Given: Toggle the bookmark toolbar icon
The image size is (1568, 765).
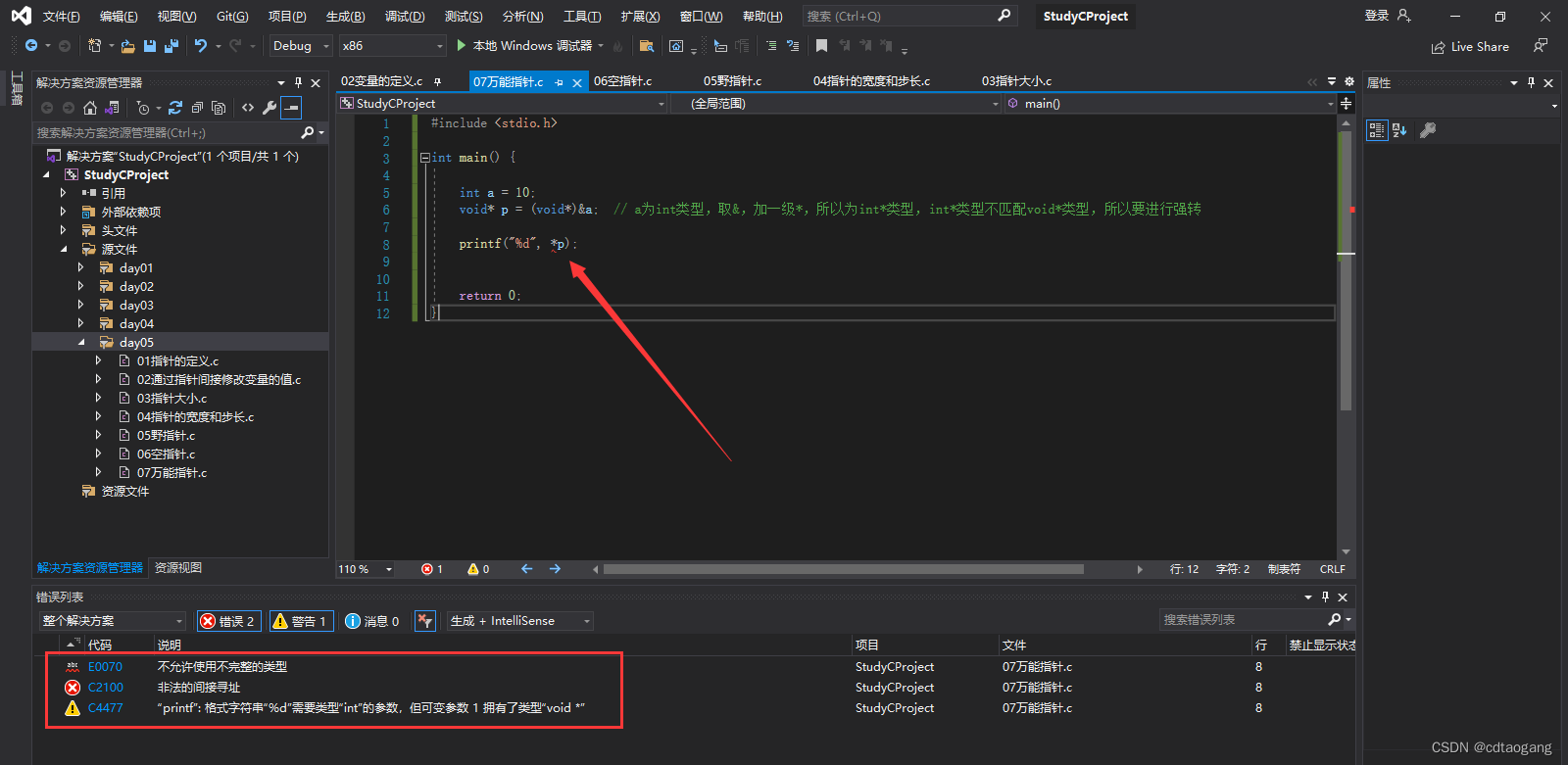Looking at the screenshot, I should [821, 46].
